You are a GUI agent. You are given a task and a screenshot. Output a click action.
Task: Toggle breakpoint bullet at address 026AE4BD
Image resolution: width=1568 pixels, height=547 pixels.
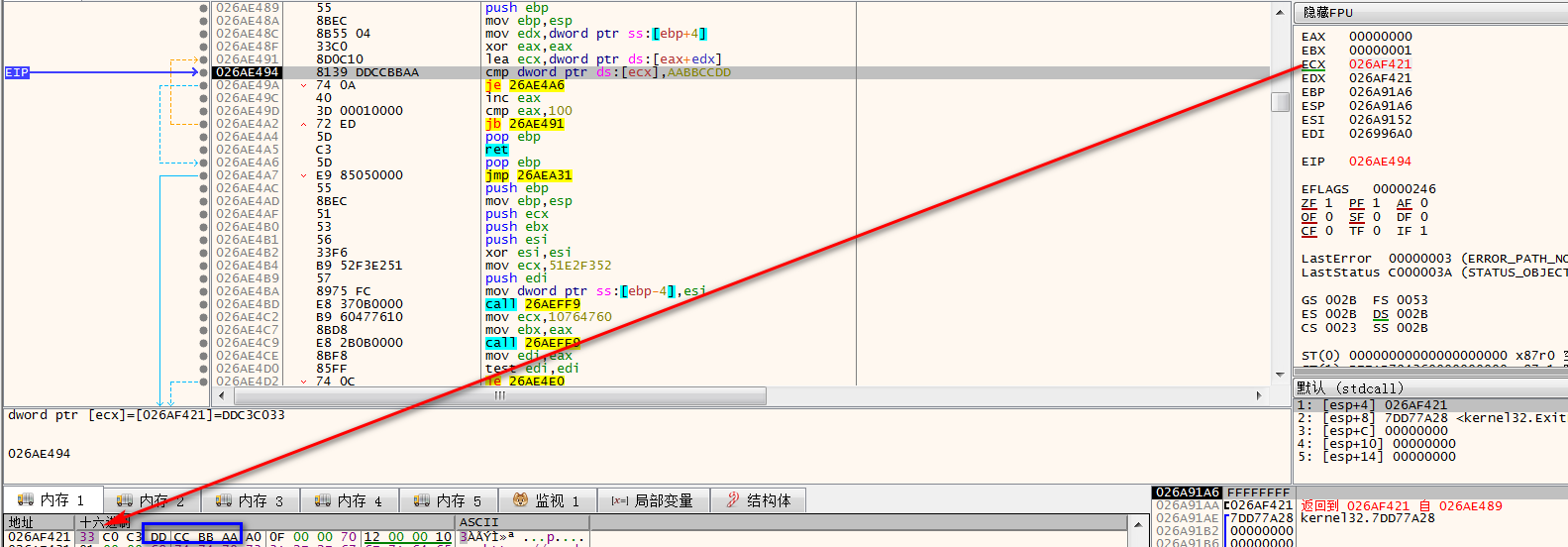pos(204,304)
